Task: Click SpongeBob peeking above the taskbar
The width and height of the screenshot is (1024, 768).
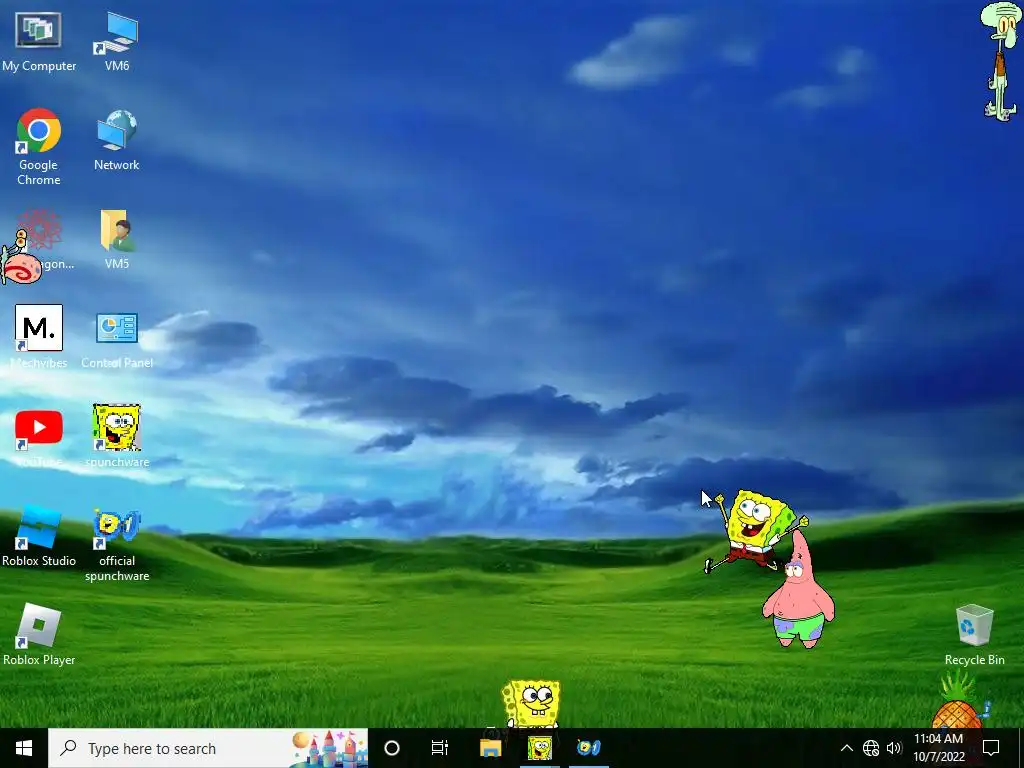Action: [531, 703]
